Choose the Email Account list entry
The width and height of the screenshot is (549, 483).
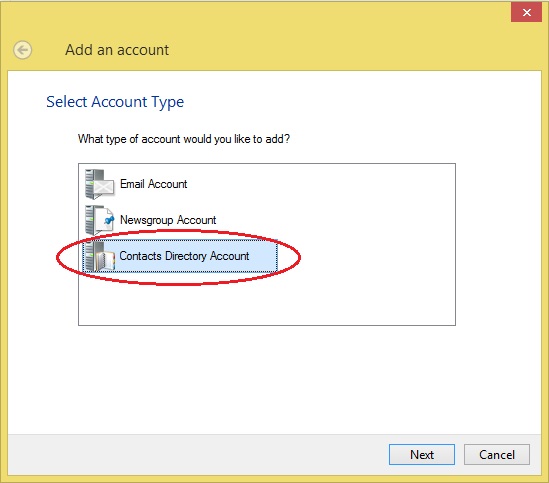pyautogui.click(x=136, y=184)
